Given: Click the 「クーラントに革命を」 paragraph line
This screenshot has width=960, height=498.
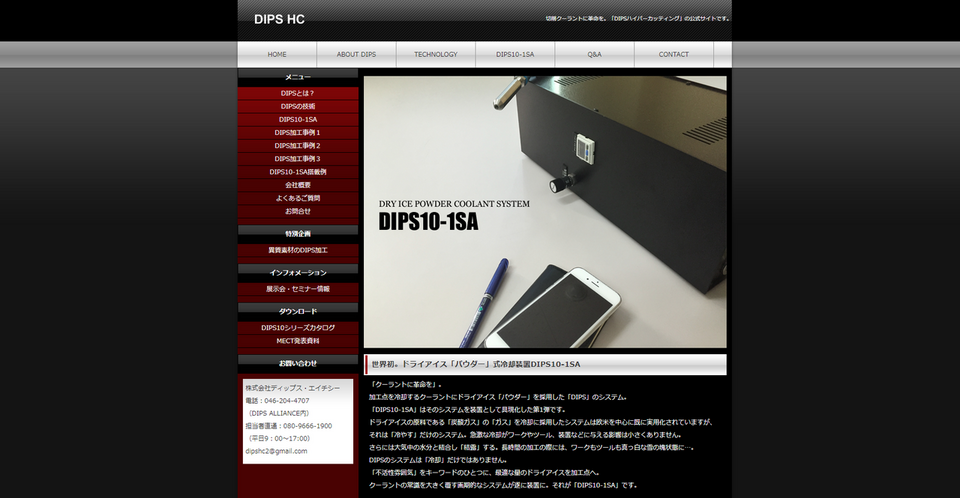Looking at the screenshot, I should click(405, 385).
